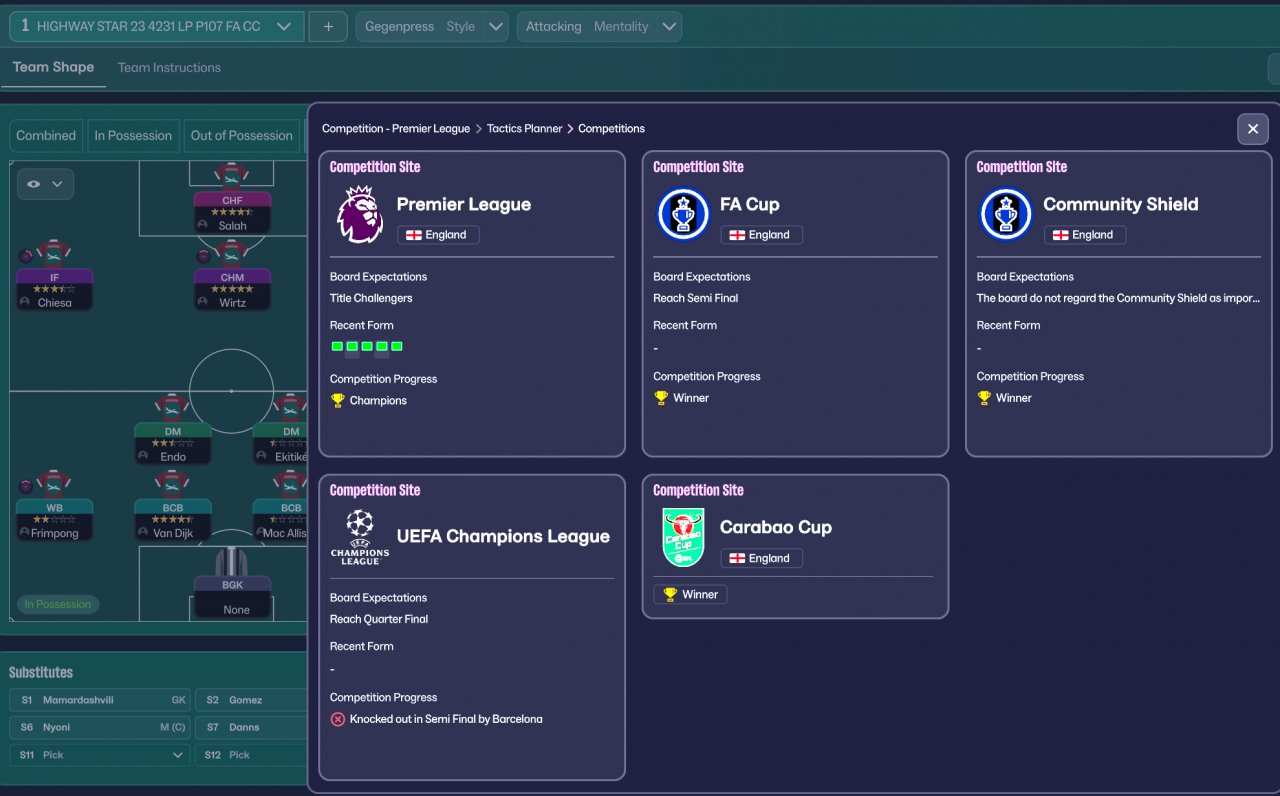
Task: Click the goalkeeper kit icon above BGK
Action: [x=232, y=560]
